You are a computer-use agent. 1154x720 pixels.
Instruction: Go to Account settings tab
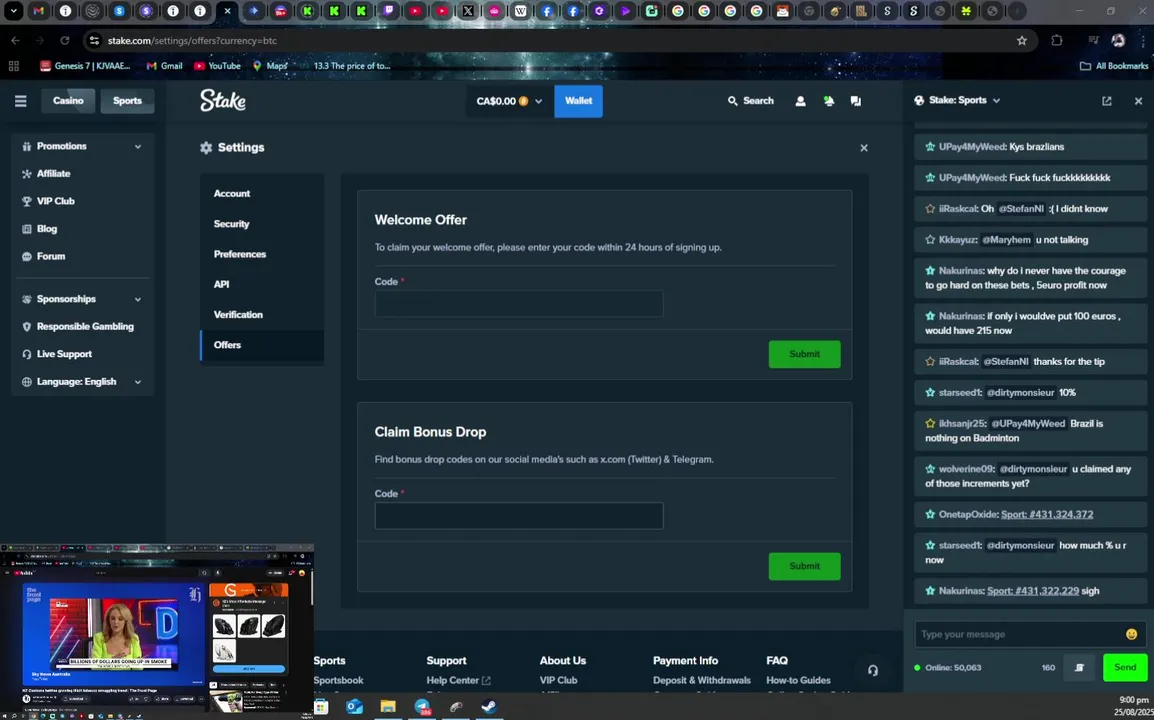262,194
